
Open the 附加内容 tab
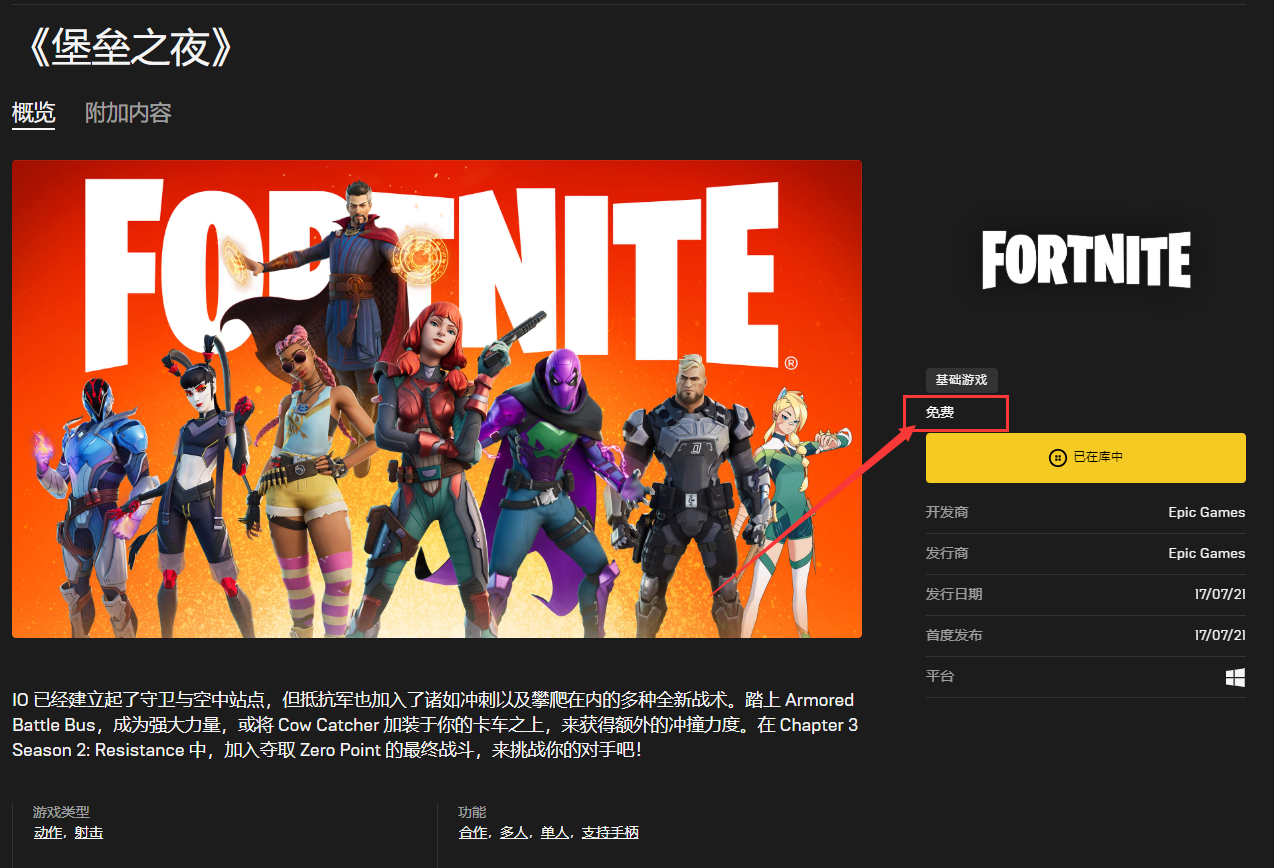pos(128,113)
